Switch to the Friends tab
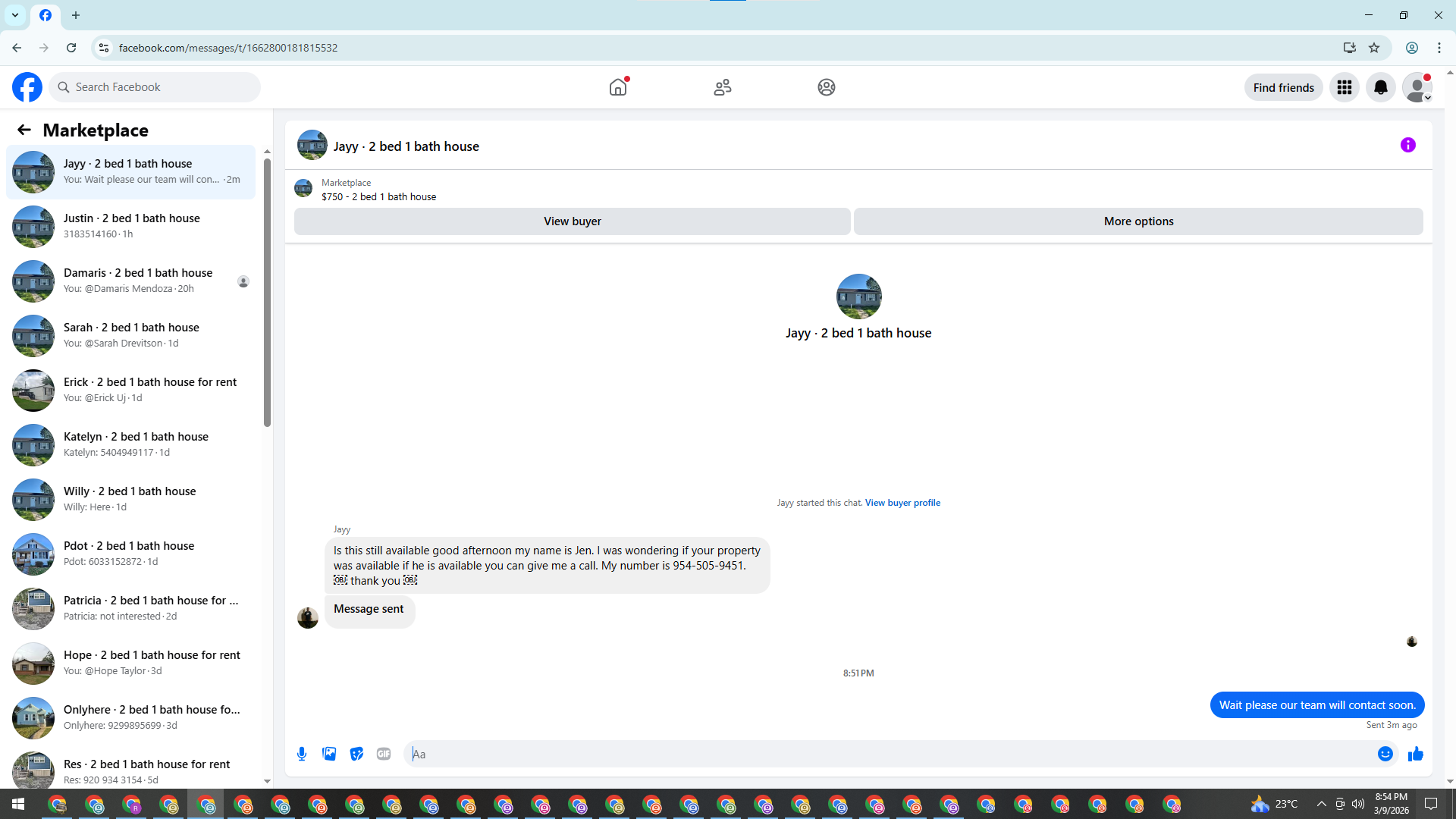Screen dimensions: 1456x819 722,87
